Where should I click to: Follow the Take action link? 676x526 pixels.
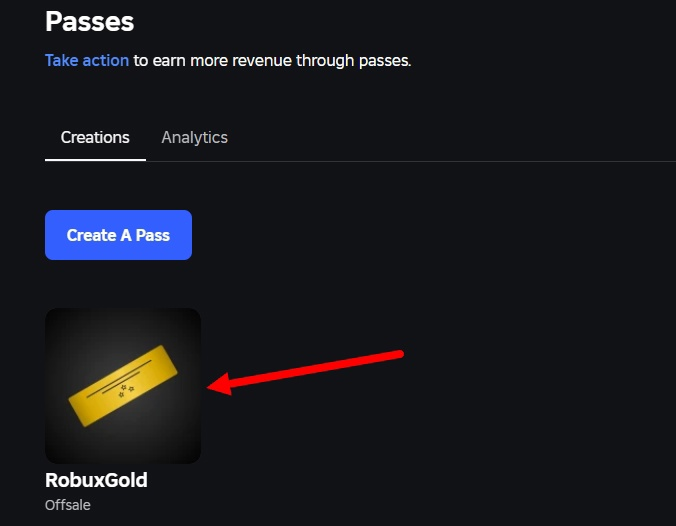[87, 60]
